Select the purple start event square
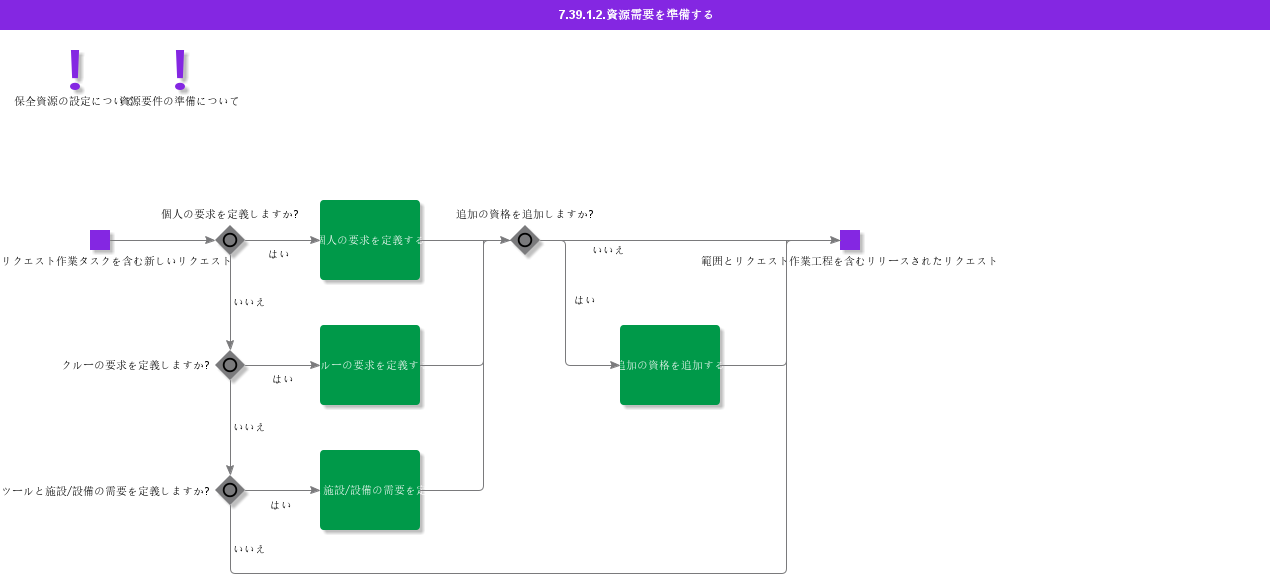 100,240
